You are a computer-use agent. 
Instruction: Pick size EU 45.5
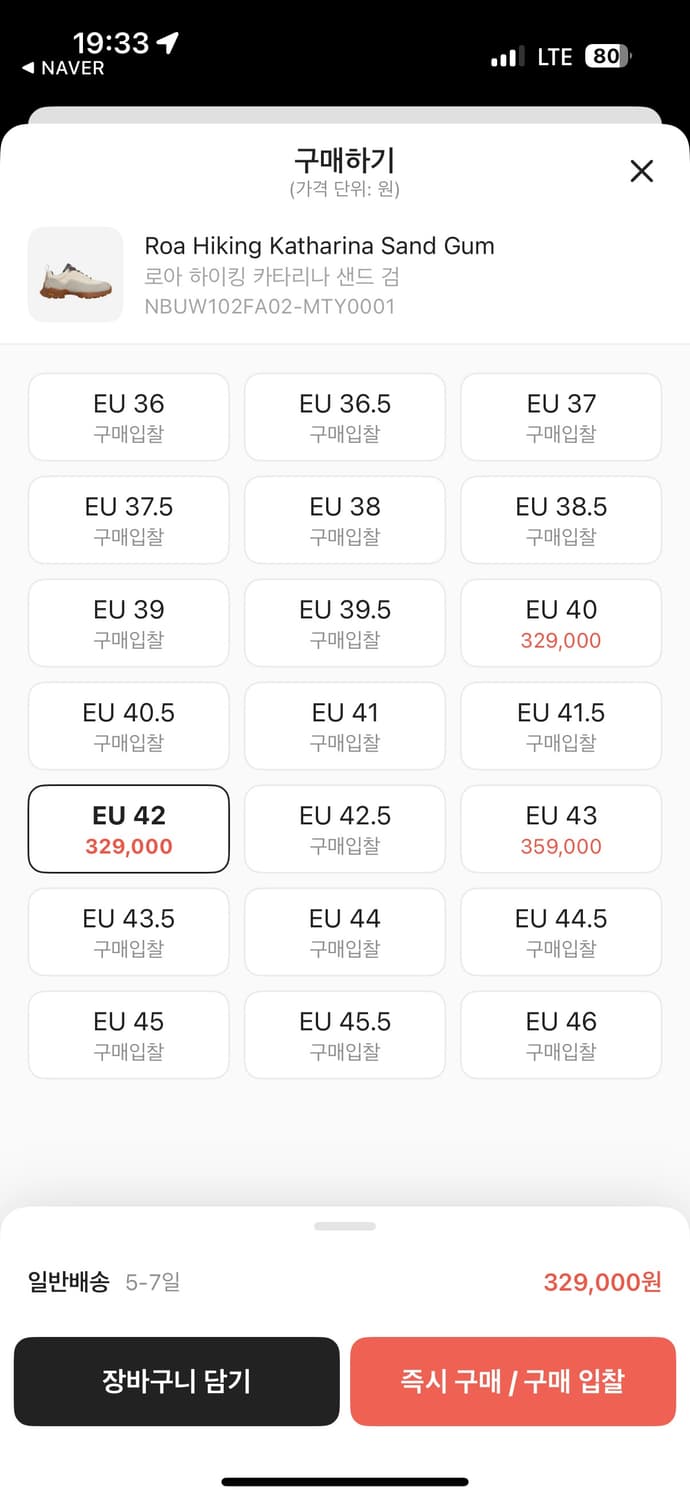pos(345,1035)
